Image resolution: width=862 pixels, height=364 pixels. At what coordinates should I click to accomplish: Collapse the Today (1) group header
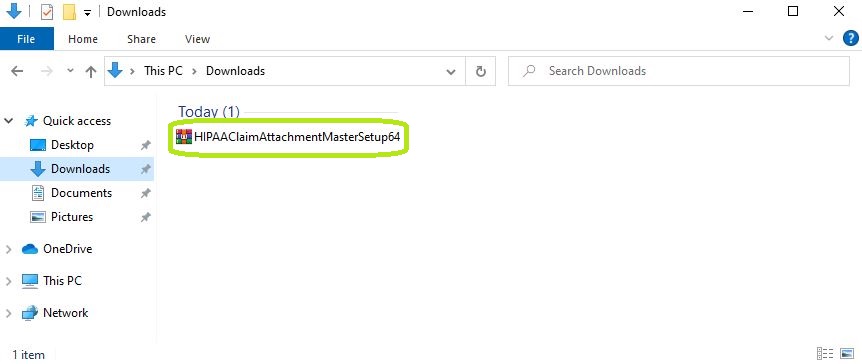click(x=209, y=112)
